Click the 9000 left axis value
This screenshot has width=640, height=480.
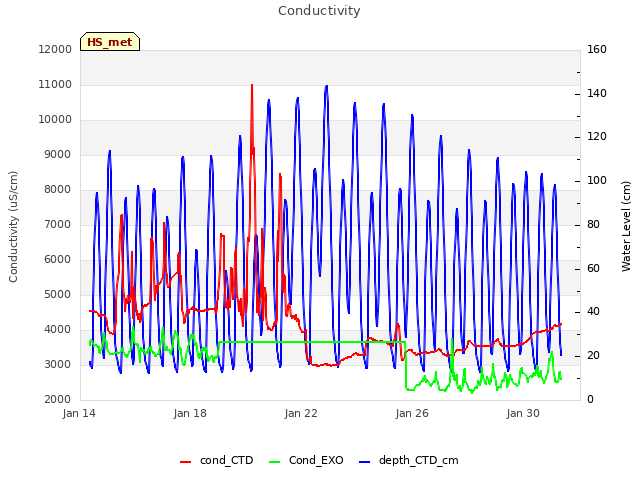[x=58, y=155]
